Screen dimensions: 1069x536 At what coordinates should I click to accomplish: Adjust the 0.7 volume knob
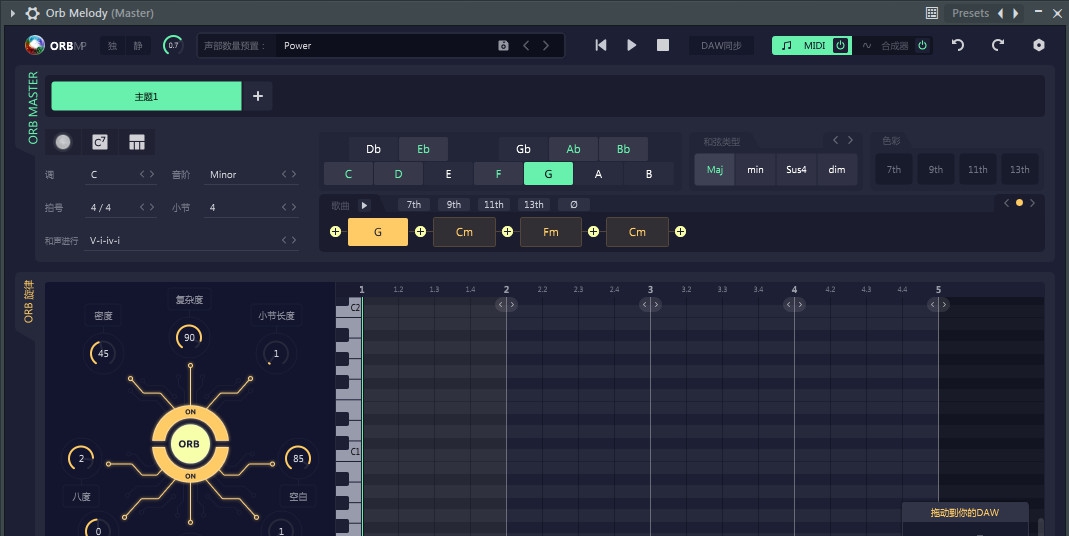point(173,46)
